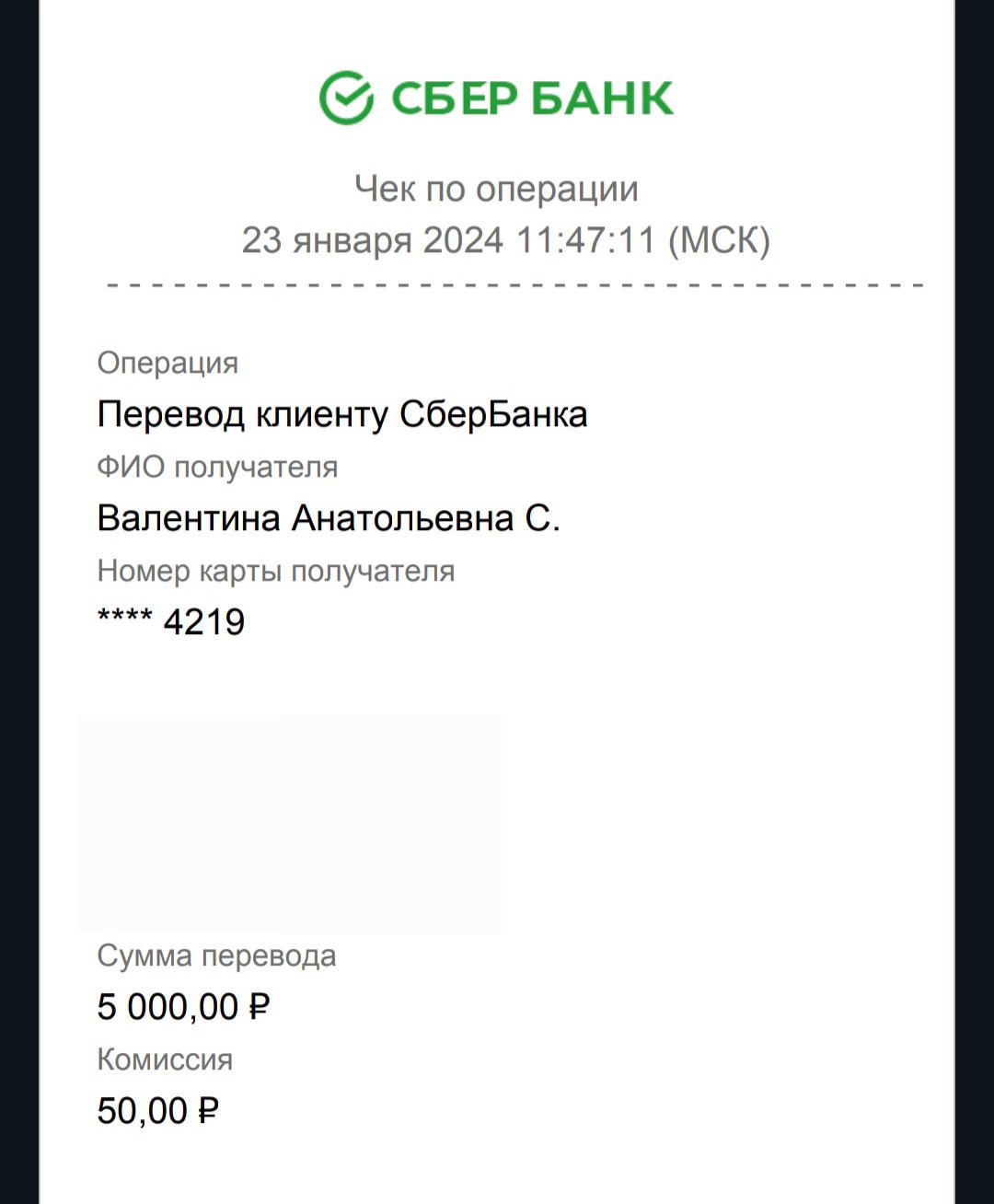994x1204 pixels.
Task: Select the commission amount '50,00'
Action: click(x=142, y=1111)
